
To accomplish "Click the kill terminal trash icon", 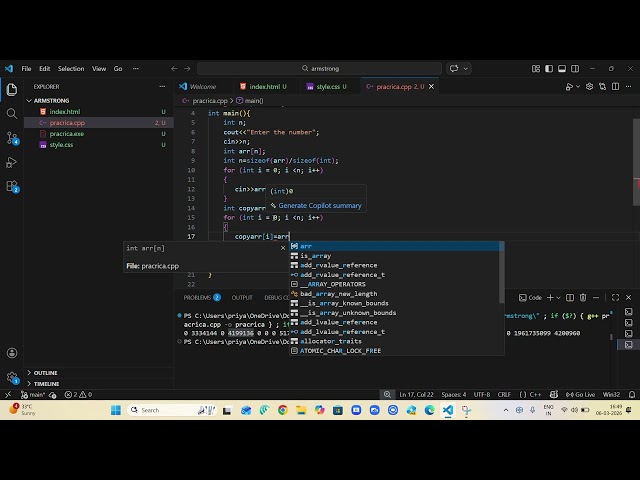I will (x=583, y=298).
